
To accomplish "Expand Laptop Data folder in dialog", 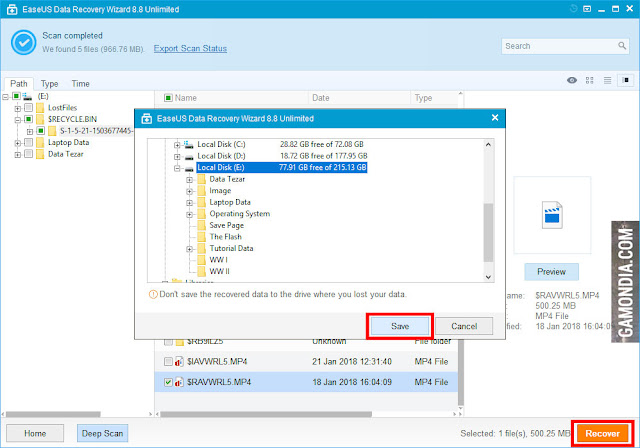I will [189, 203].
